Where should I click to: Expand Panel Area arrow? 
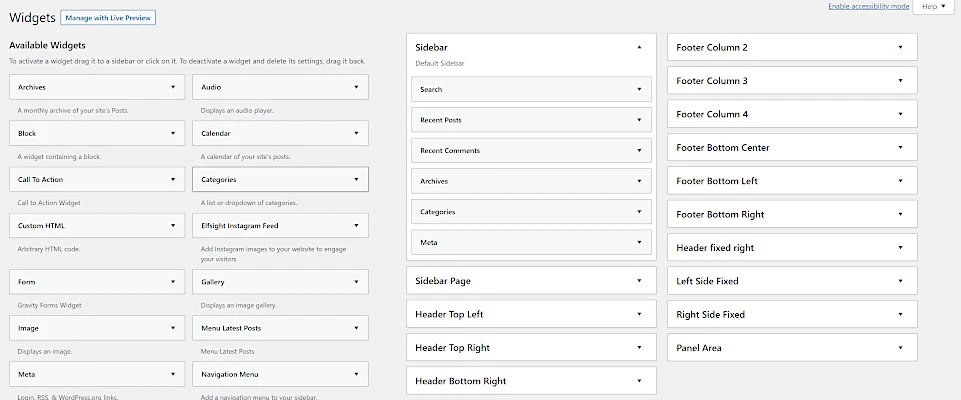coord(900,348)
